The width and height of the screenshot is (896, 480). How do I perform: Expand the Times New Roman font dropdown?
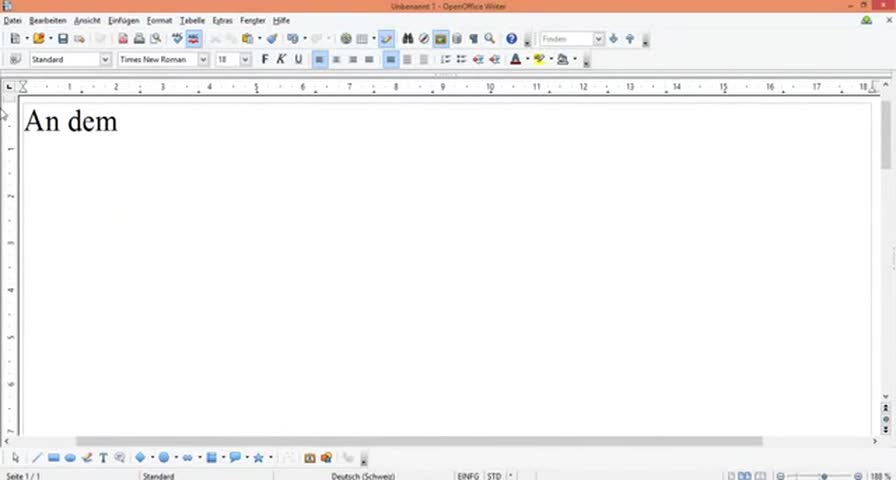[x=203, y=59]
